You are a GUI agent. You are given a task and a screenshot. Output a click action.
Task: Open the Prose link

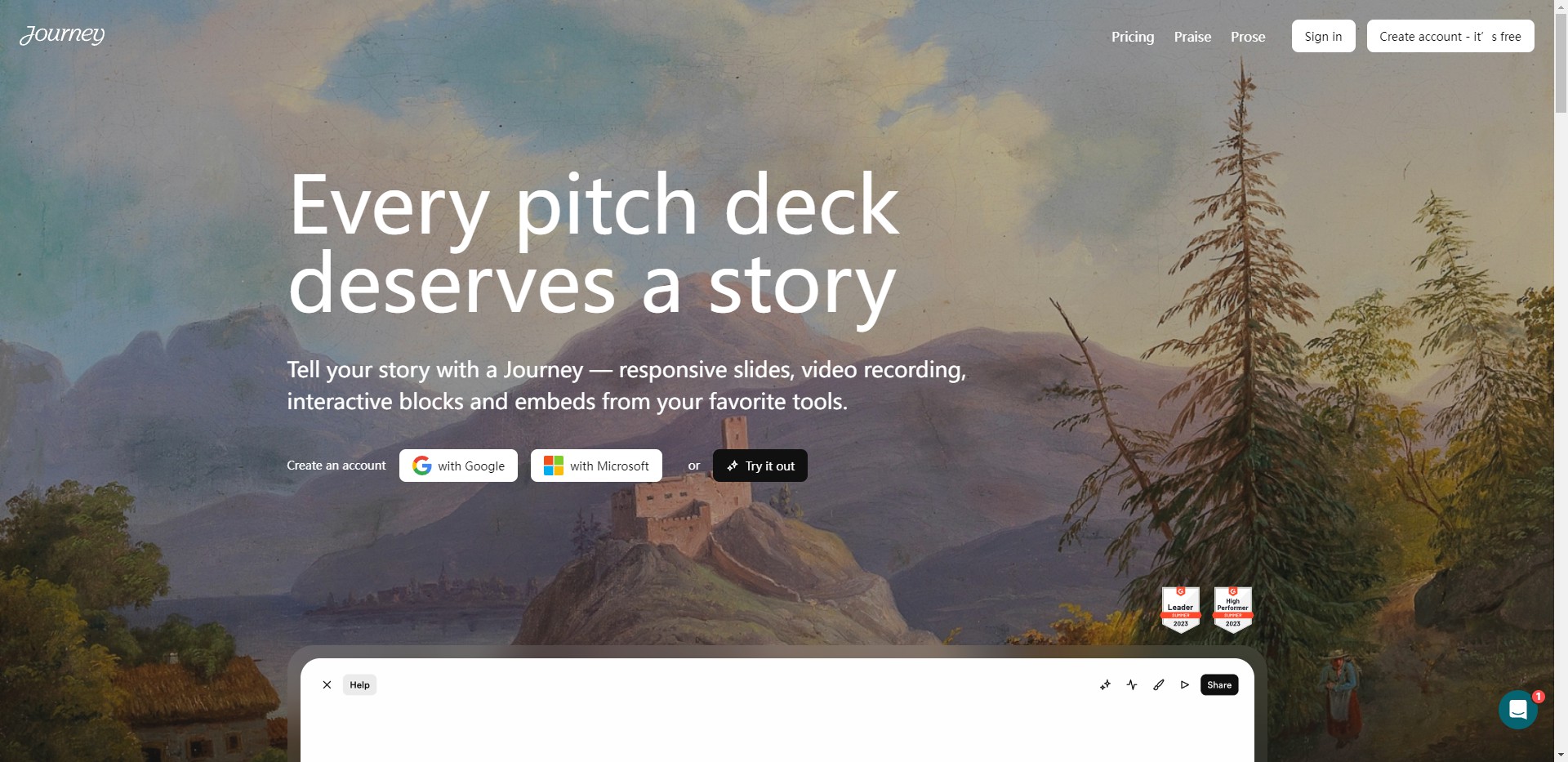pos(1247,37)
